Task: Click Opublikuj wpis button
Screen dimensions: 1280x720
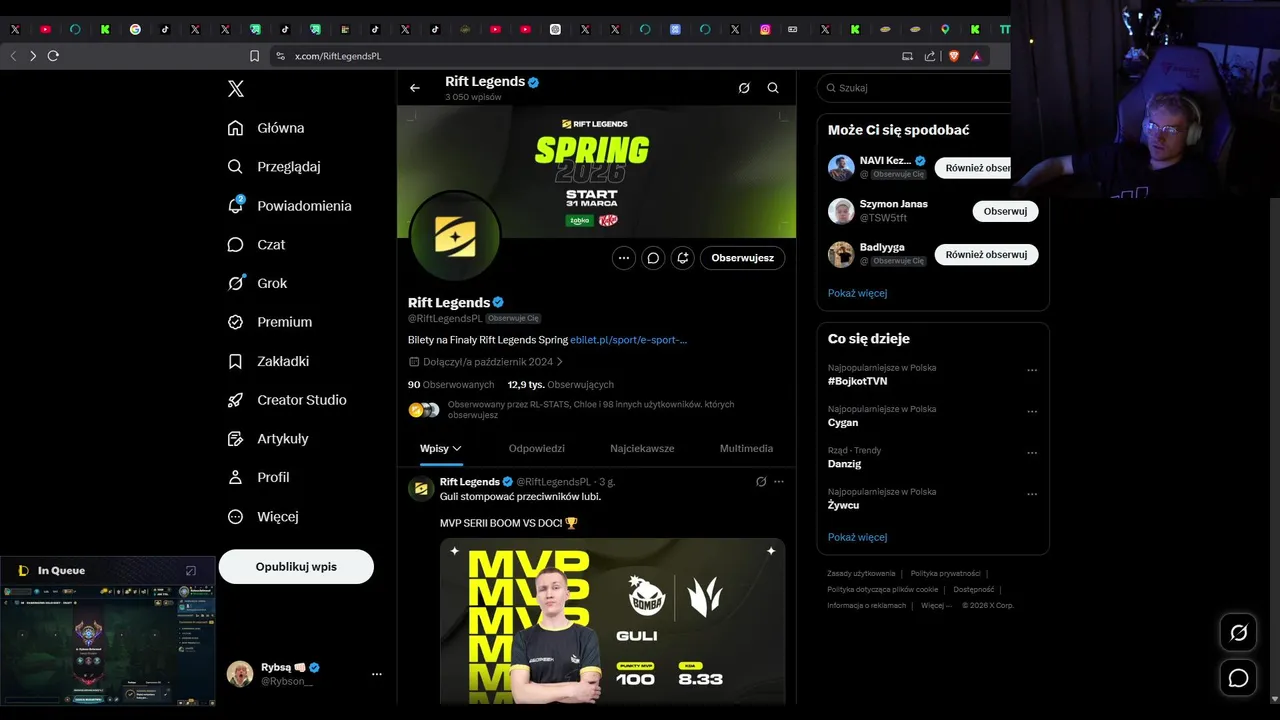Action: click(296, 566)
